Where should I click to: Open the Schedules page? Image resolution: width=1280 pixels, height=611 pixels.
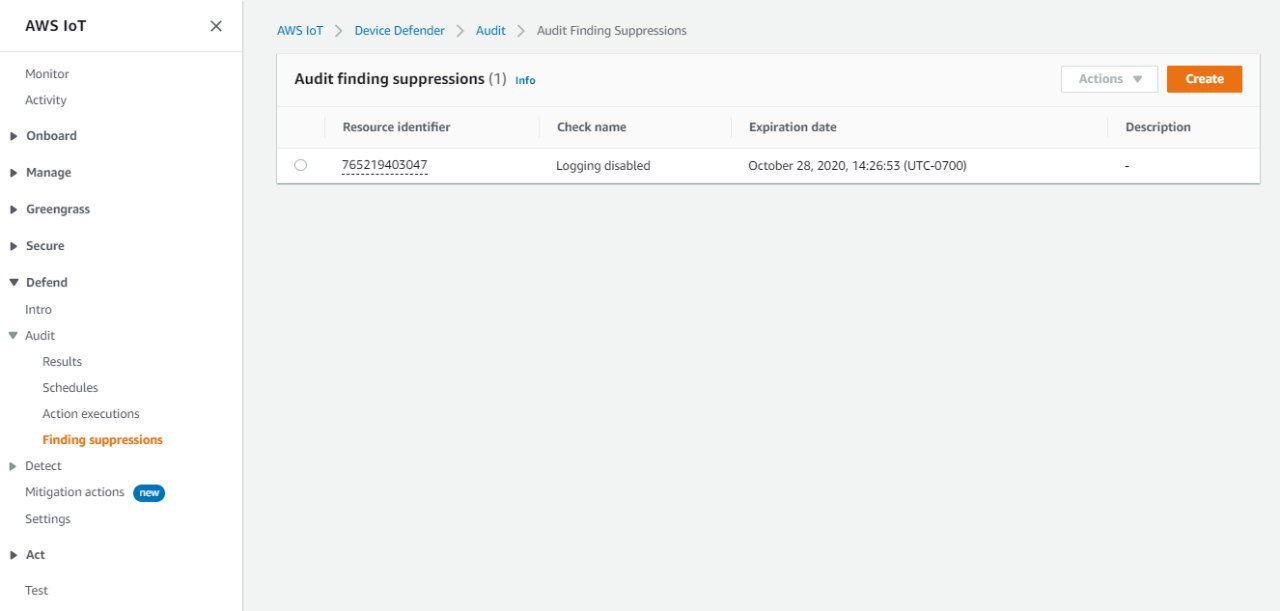coord(70,387)
